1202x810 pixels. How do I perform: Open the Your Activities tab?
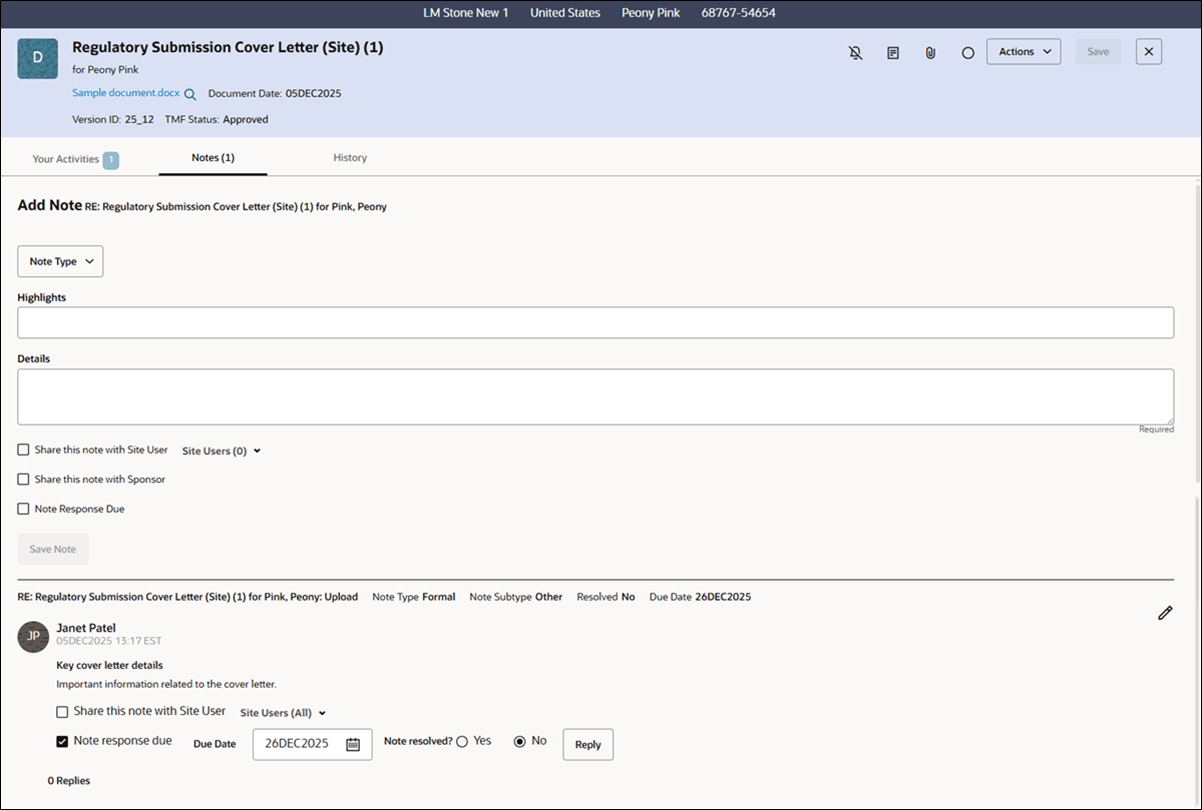pyautogui.click(x=66, y=158)
